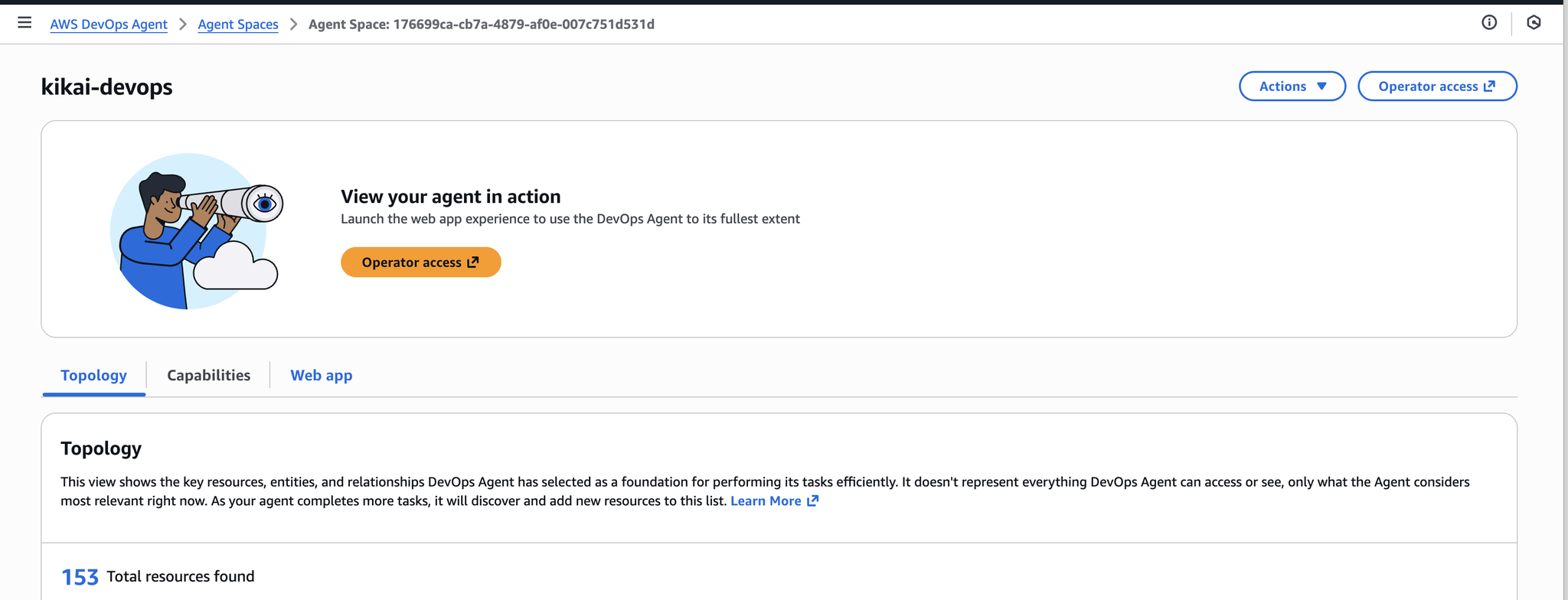
Task: Click the telescope illustration image
Action: pyautogui.click(x=197, y=230)
